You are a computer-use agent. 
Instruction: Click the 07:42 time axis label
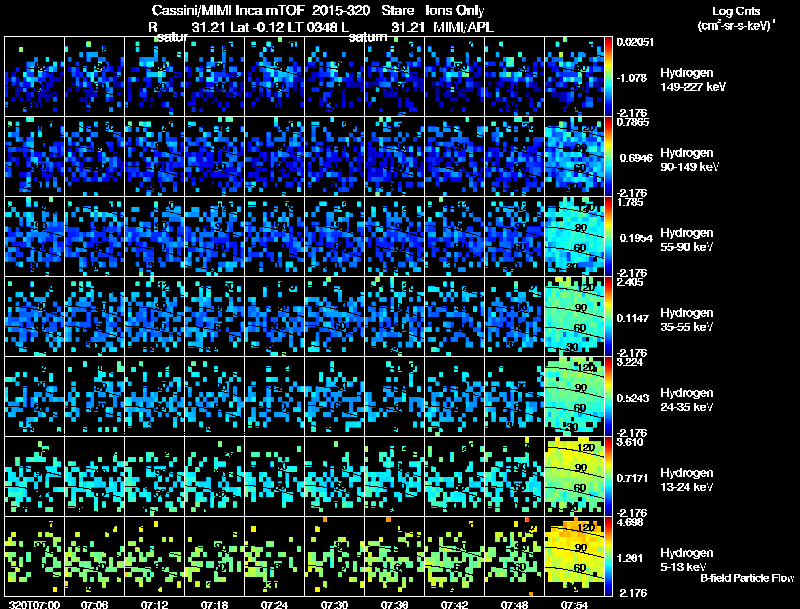coord(454,605)
